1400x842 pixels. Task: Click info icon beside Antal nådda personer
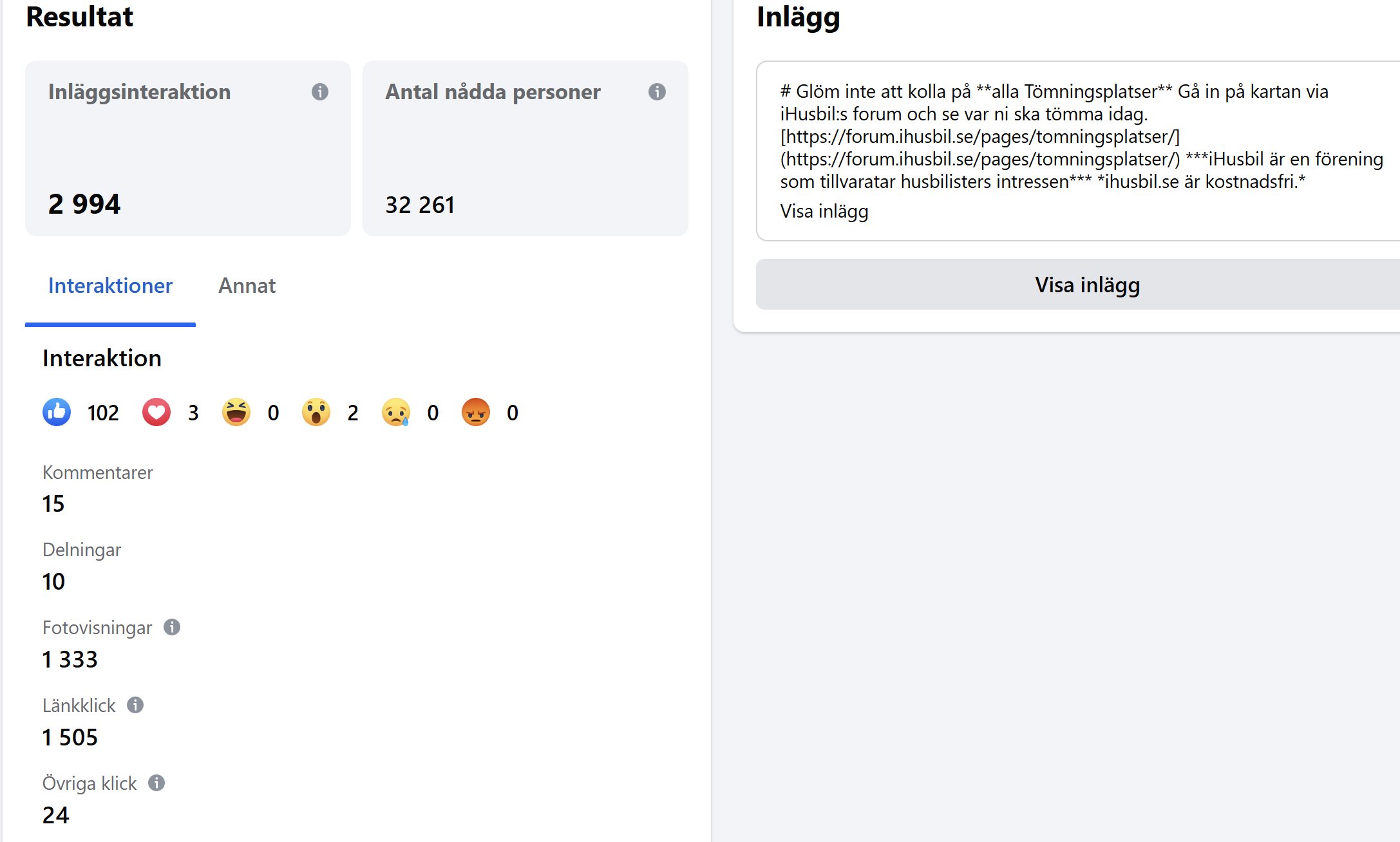click(657, 92)
